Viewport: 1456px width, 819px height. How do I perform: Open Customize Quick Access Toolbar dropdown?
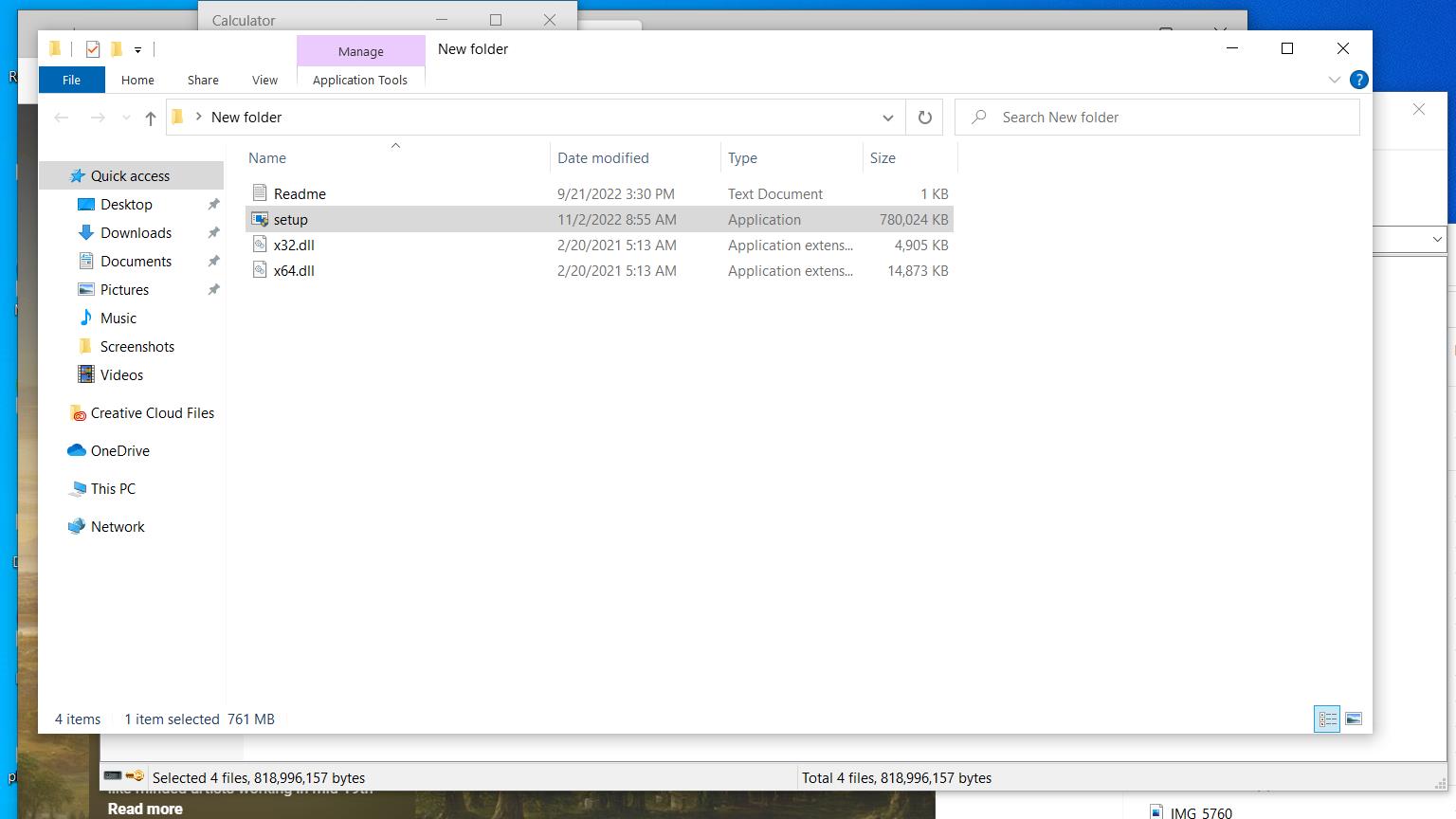click(x=137, y=50)
